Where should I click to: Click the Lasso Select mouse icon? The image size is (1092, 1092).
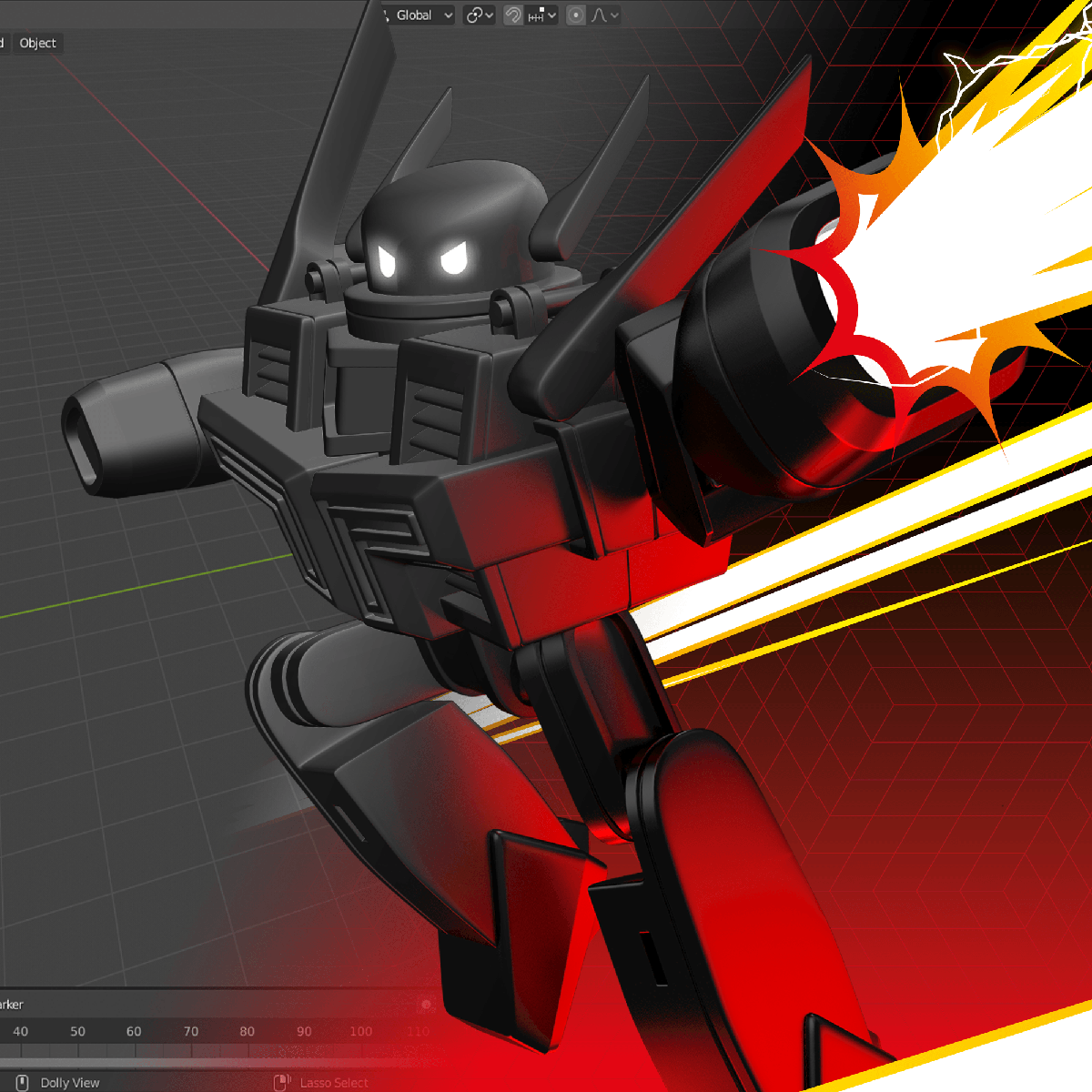[x=282, y=1082]
